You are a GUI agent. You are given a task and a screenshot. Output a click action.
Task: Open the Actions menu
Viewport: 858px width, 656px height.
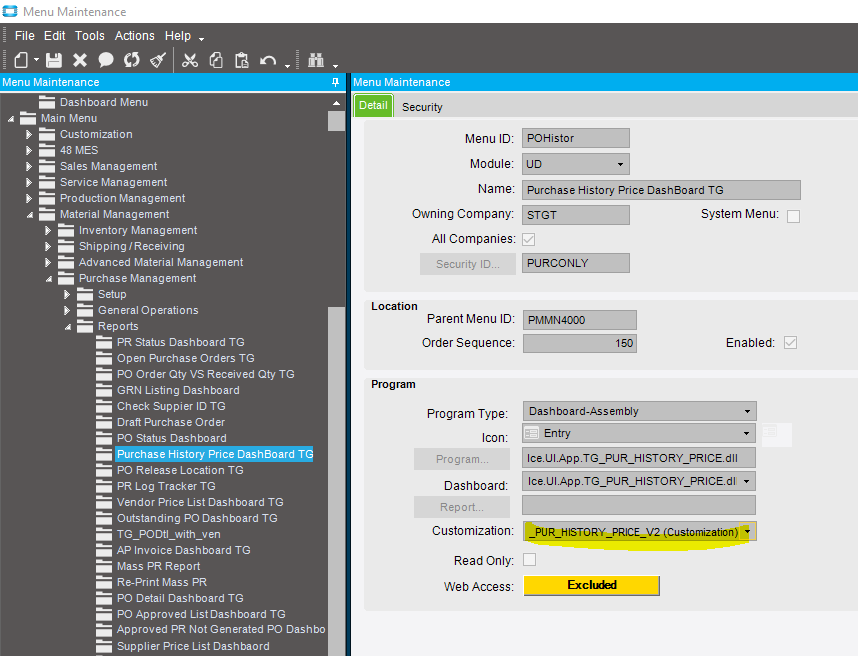point(134,36)
